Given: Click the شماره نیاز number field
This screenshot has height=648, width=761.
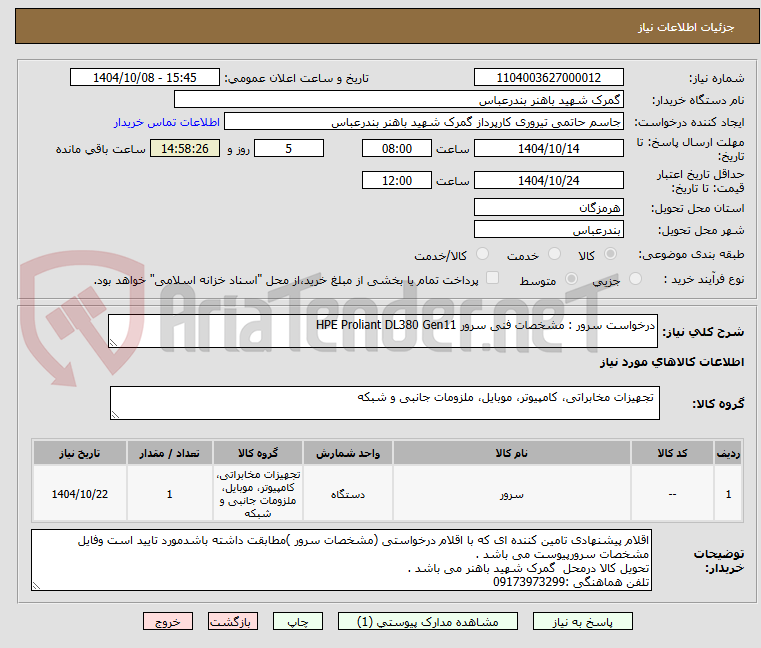Looking at the screenshot, I should 548,77.
